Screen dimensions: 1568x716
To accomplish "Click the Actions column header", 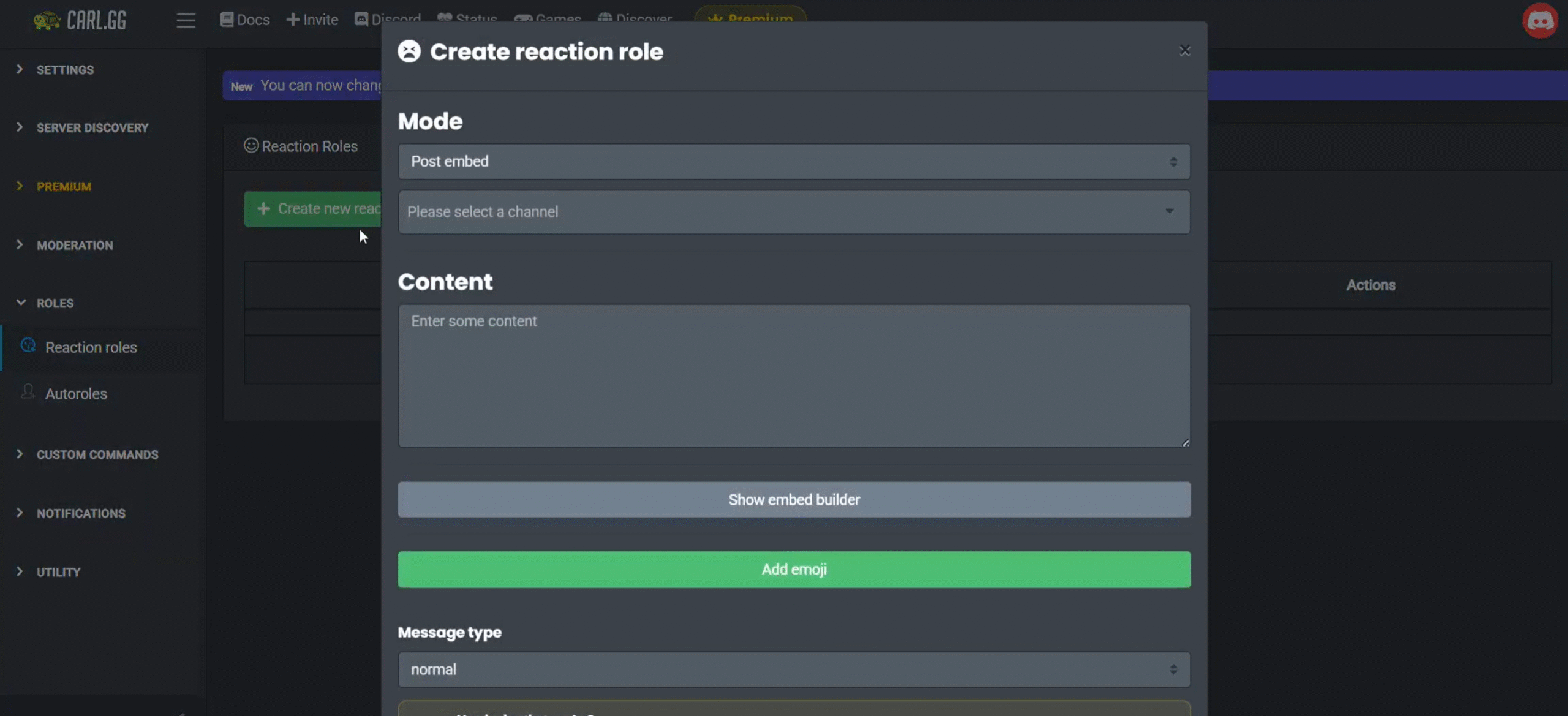I will pyautogui.click(x=1371, y=285).
